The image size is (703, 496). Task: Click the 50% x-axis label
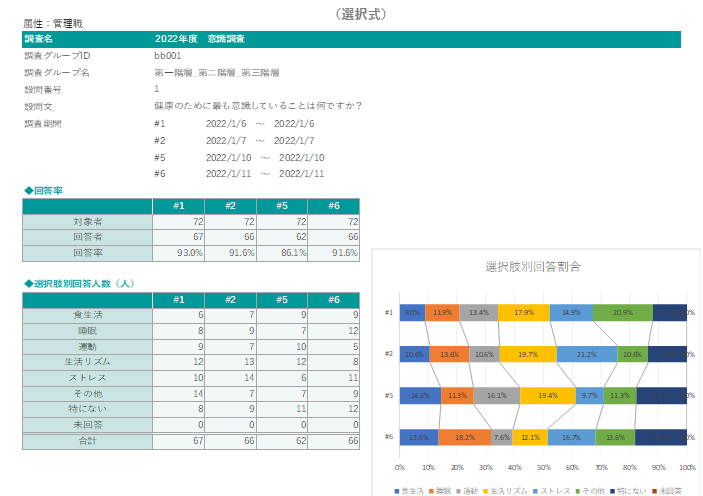(543, 467)
